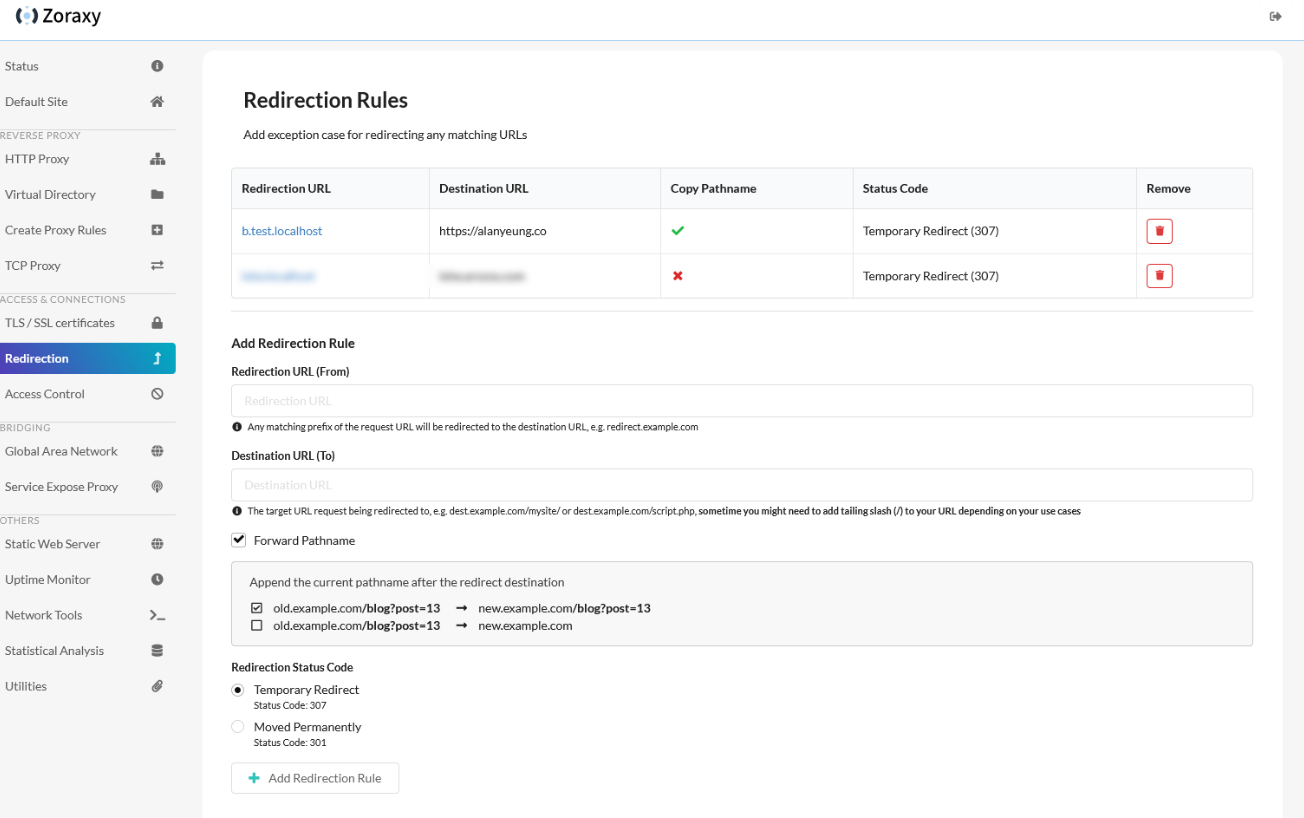The width and height of the screenshot is (1304, 818).
Task: Go to HTTP Proxy section
Action: point(87,159)
